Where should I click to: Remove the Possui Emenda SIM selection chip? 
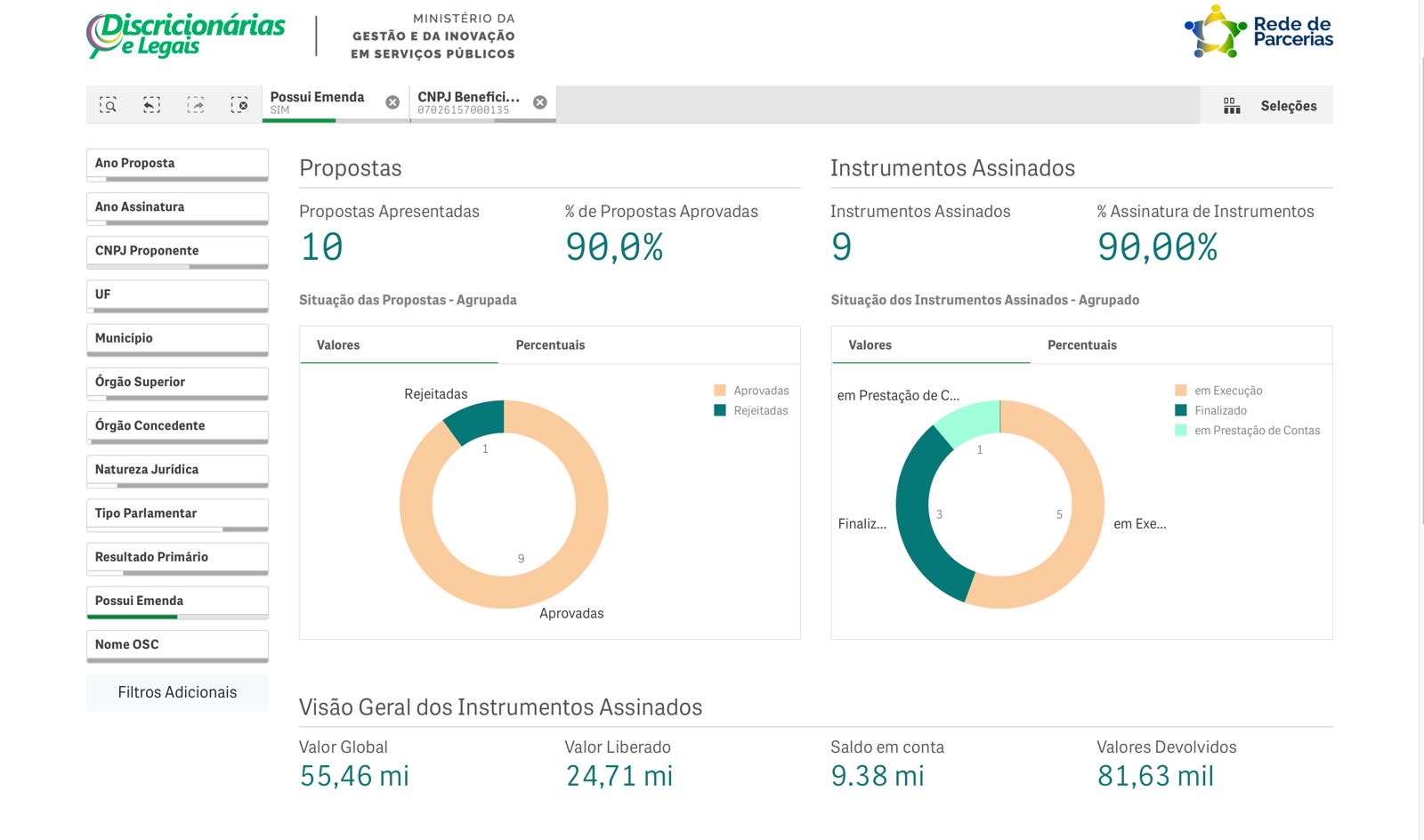(392, 102)
